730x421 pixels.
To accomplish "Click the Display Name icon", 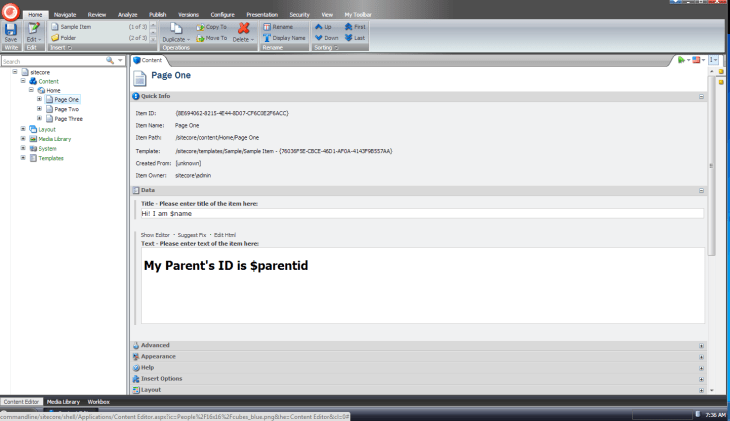I will pos(267,37).
